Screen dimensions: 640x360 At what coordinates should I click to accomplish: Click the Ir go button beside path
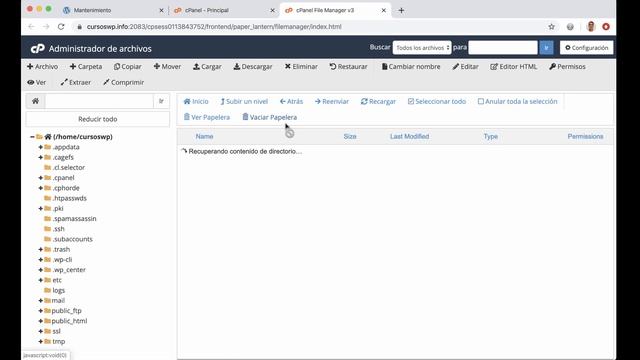tap(161, 101)
